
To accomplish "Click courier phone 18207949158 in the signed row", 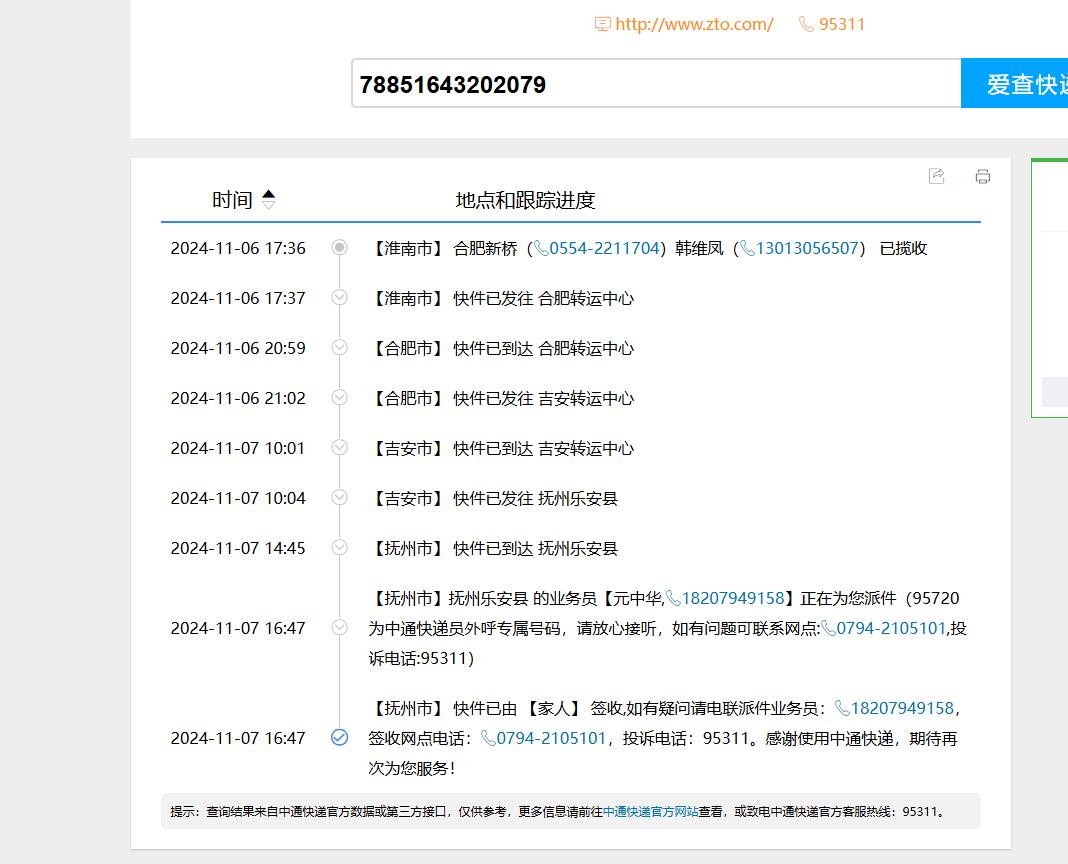I will tap(902, 708).
